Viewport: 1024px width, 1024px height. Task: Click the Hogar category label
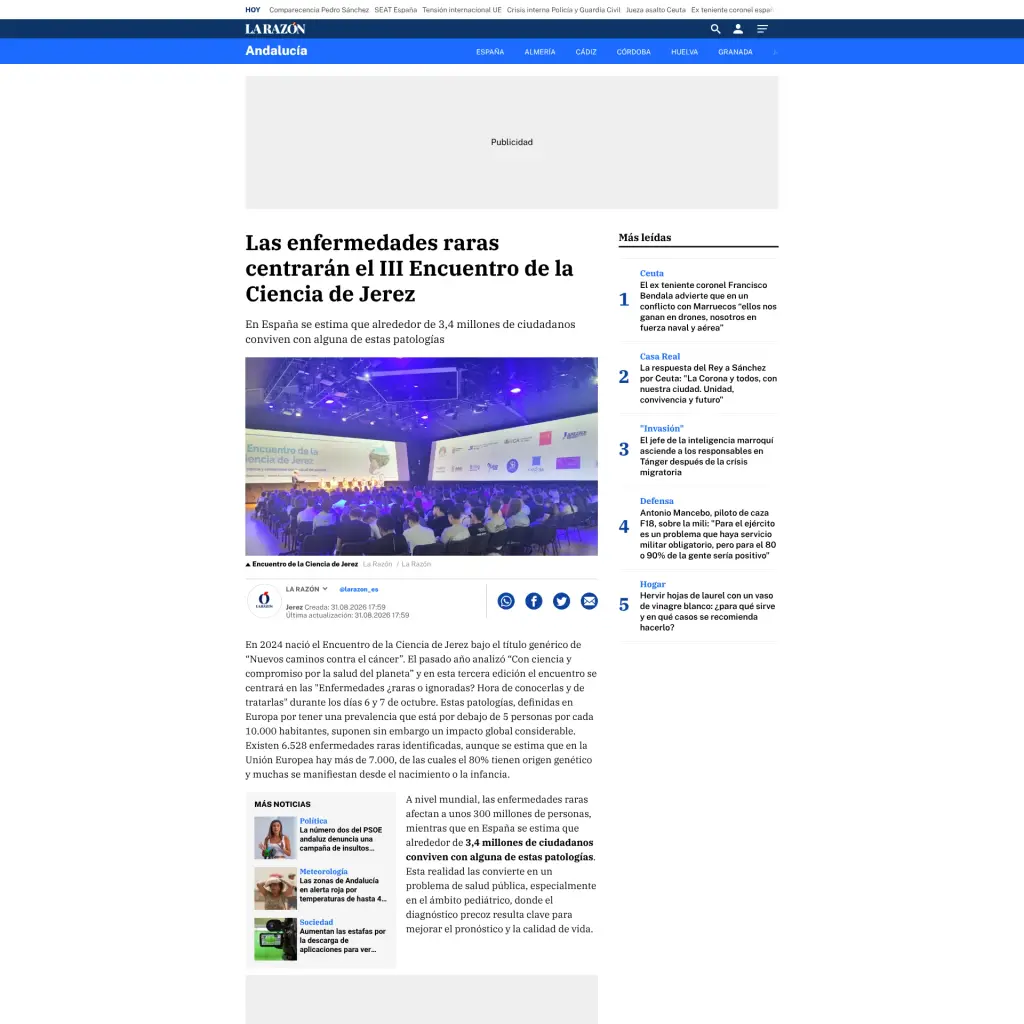click(x=652, y=584)
